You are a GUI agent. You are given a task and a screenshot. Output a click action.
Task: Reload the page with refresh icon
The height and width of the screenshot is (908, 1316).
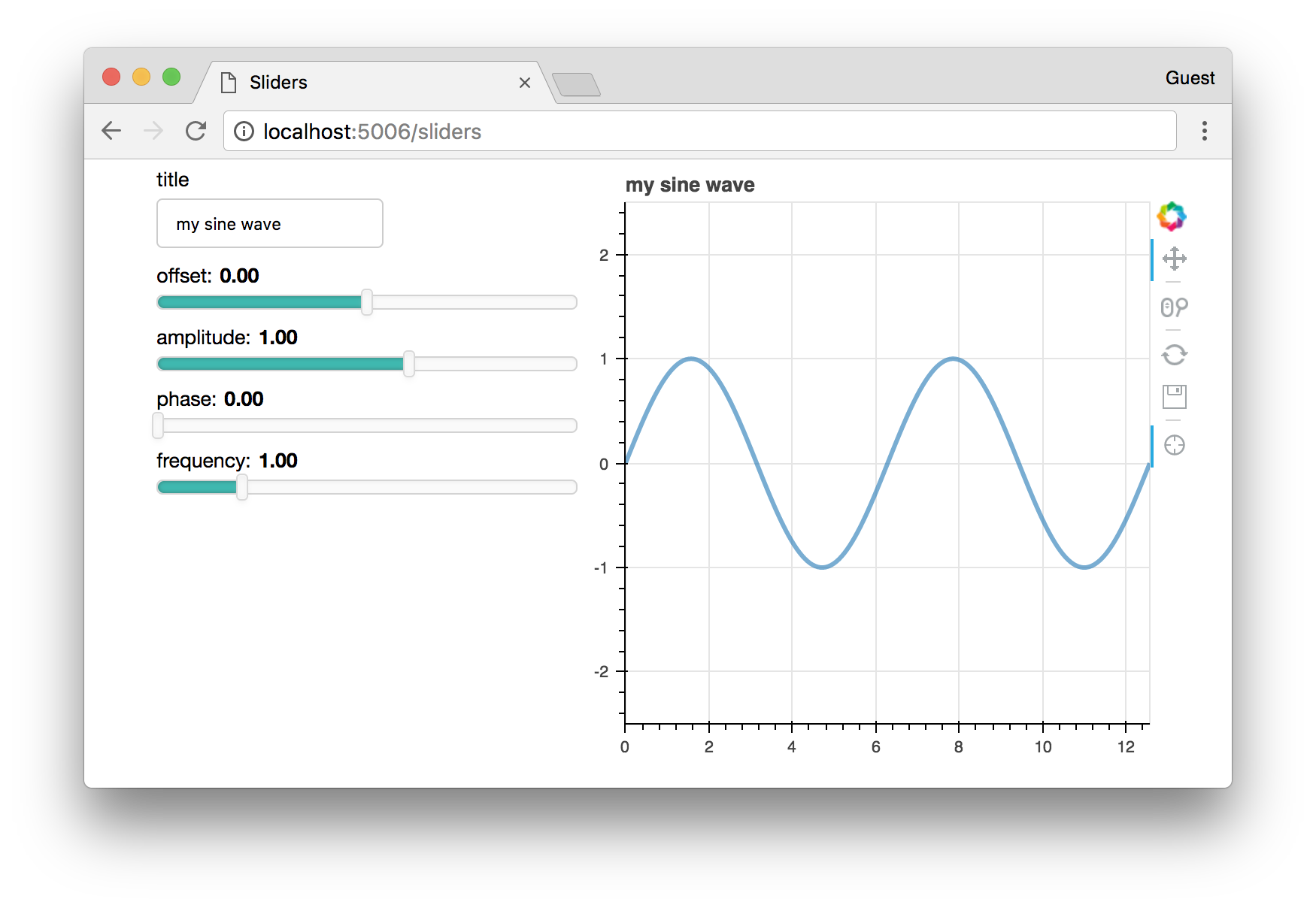[196, 131]
